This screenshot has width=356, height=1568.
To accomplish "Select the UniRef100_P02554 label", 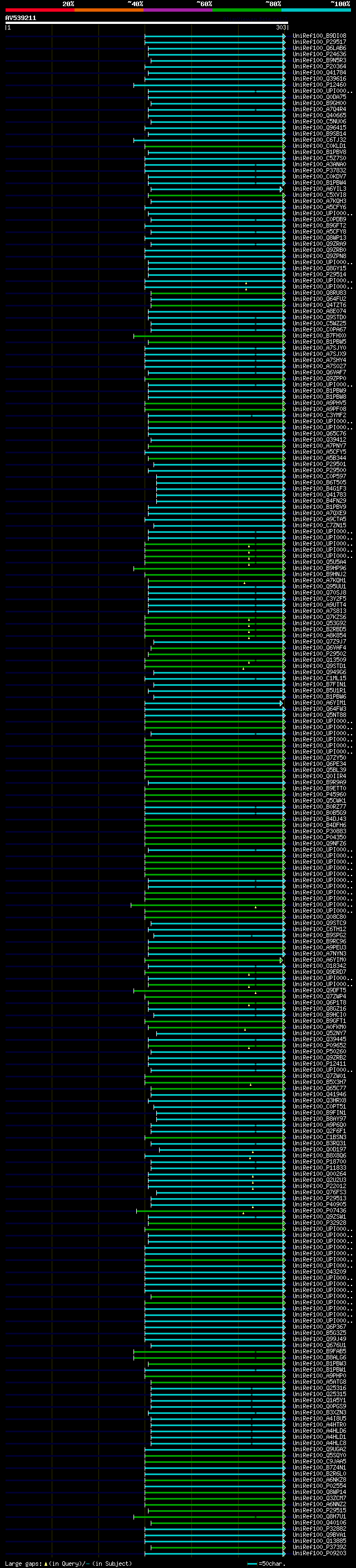I will tap(319, 1485).
